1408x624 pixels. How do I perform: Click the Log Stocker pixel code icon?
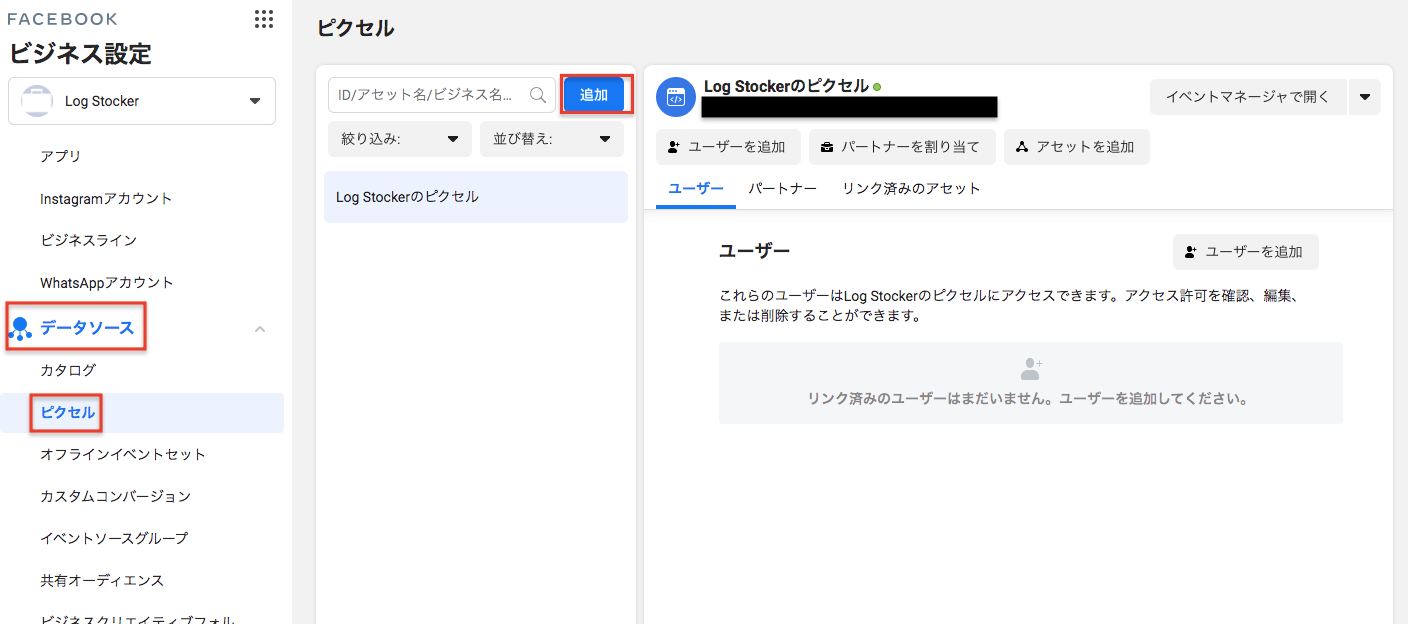[675, 97]
